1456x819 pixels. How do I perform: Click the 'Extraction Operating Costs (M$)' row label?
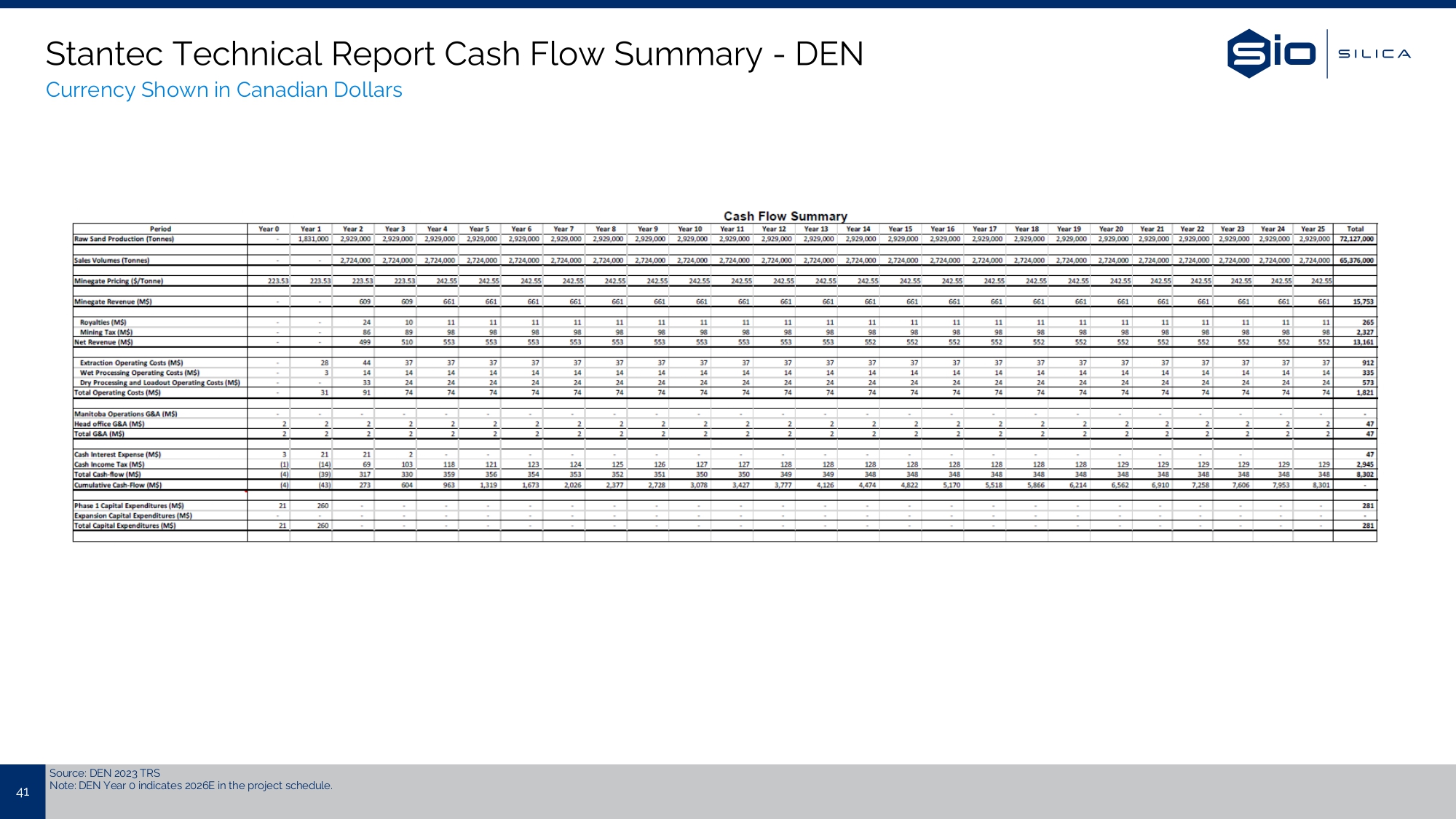[132, 363]
